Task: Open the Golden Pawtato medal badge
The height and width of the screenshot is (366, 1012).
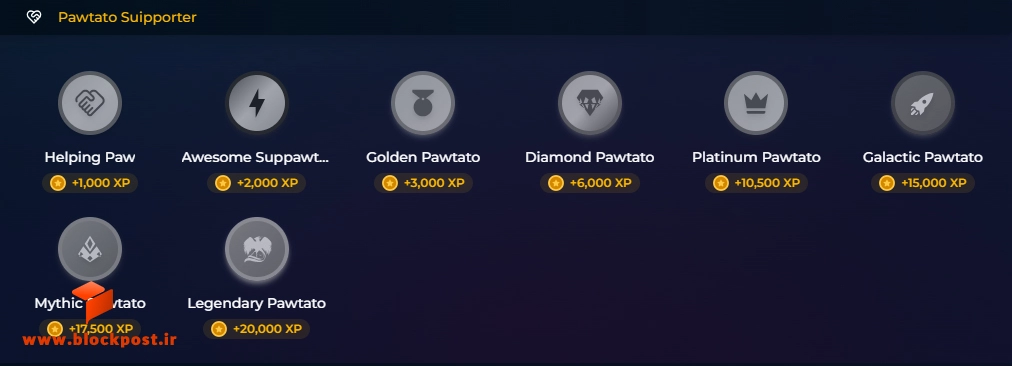Action: click(423, 103)
